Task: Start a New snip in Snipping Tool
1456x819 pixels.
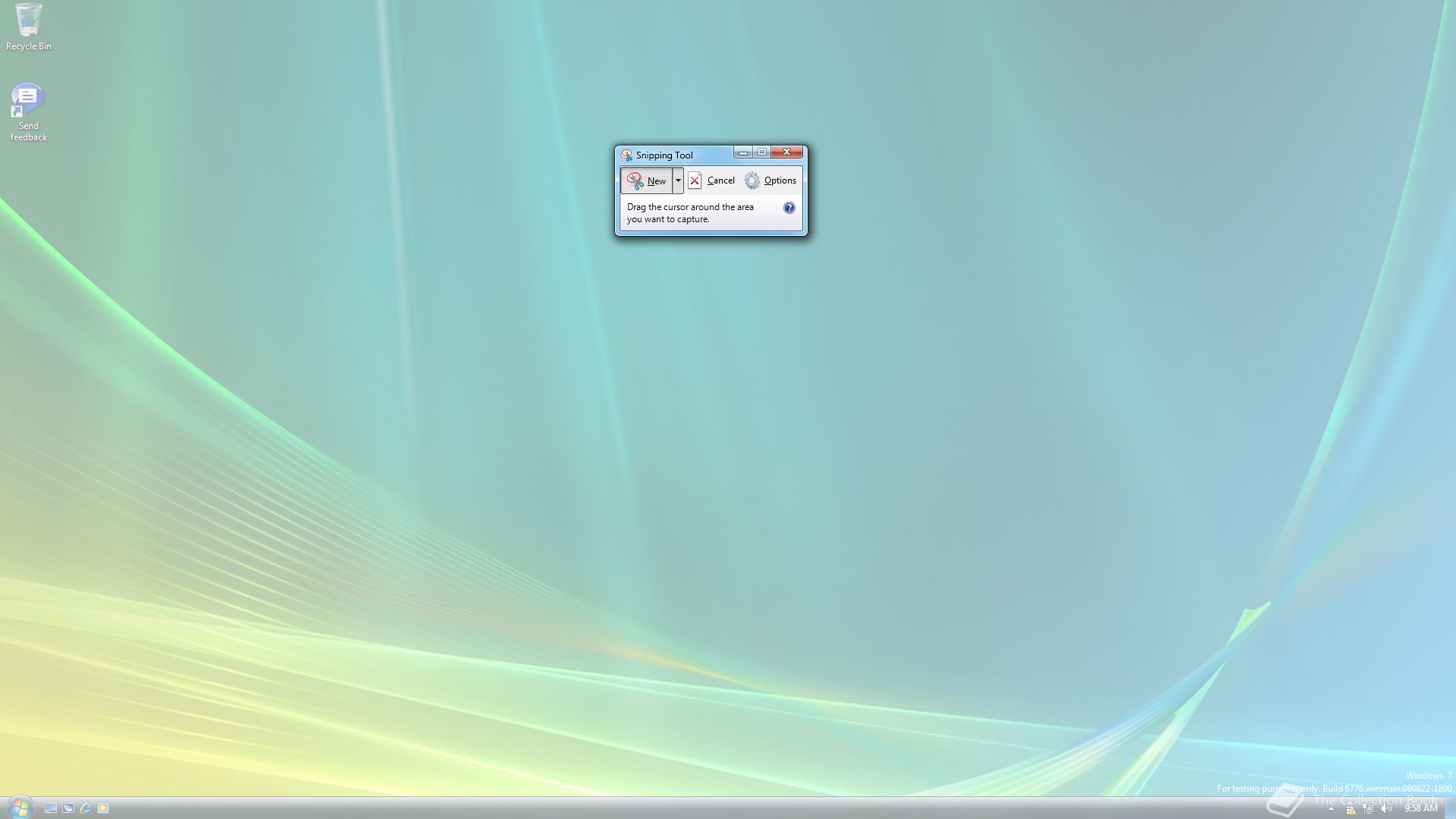Action: click(647, 180)
